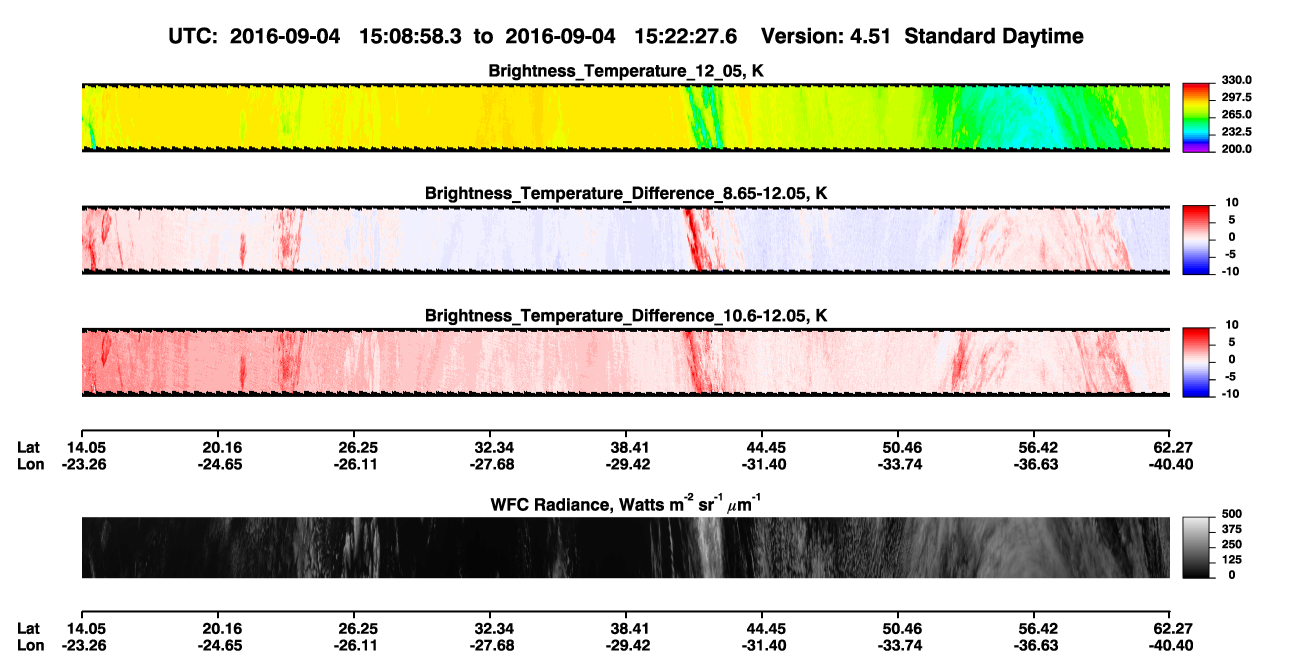The width and height of the screenshot is (1300, 667).
Task: Click Lon -33.74 above the WFC panel
Action: pyautogui.click(x=898, y=464)
